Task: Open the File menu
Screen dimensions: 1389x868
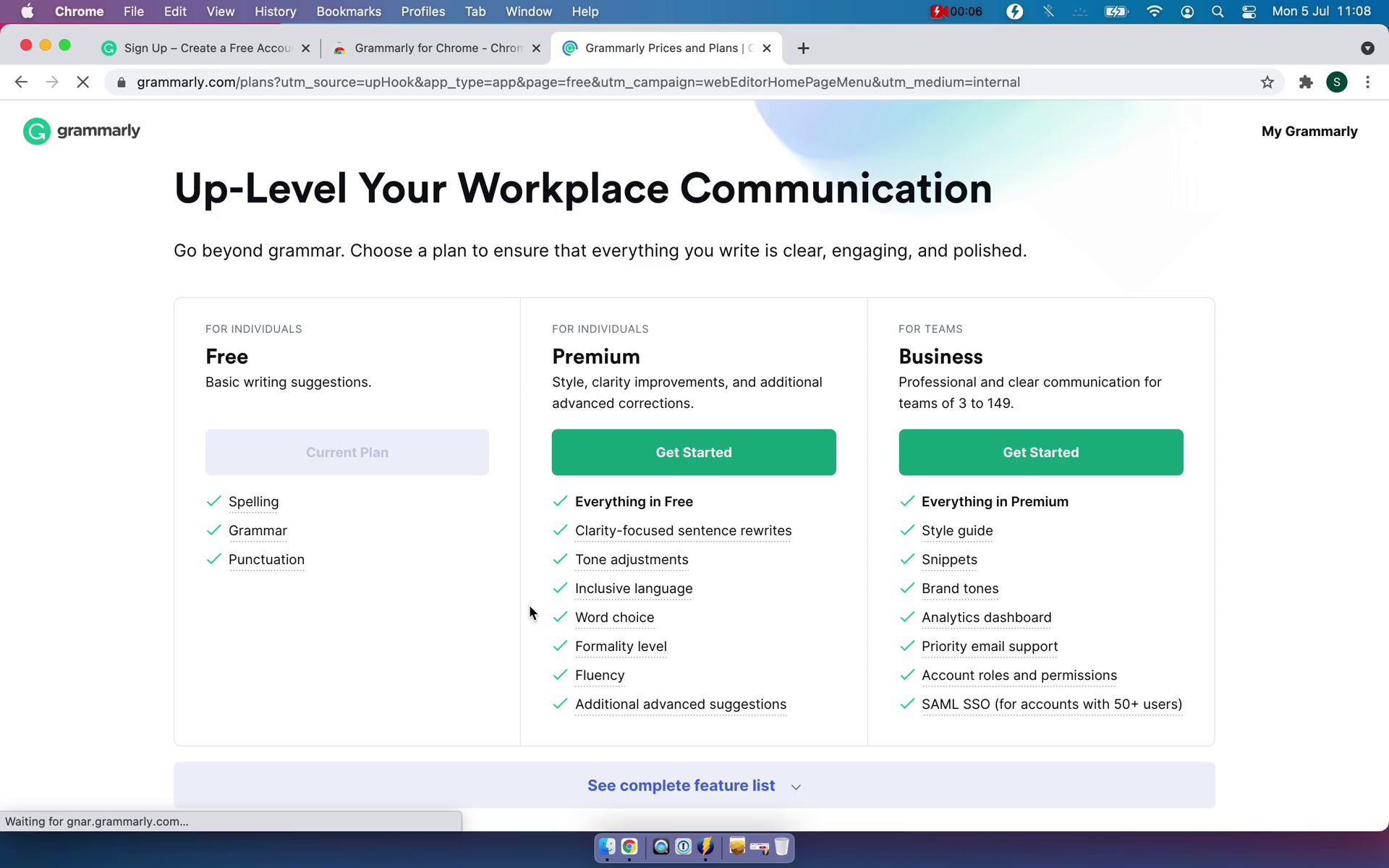Action: [x=133, y=12]
